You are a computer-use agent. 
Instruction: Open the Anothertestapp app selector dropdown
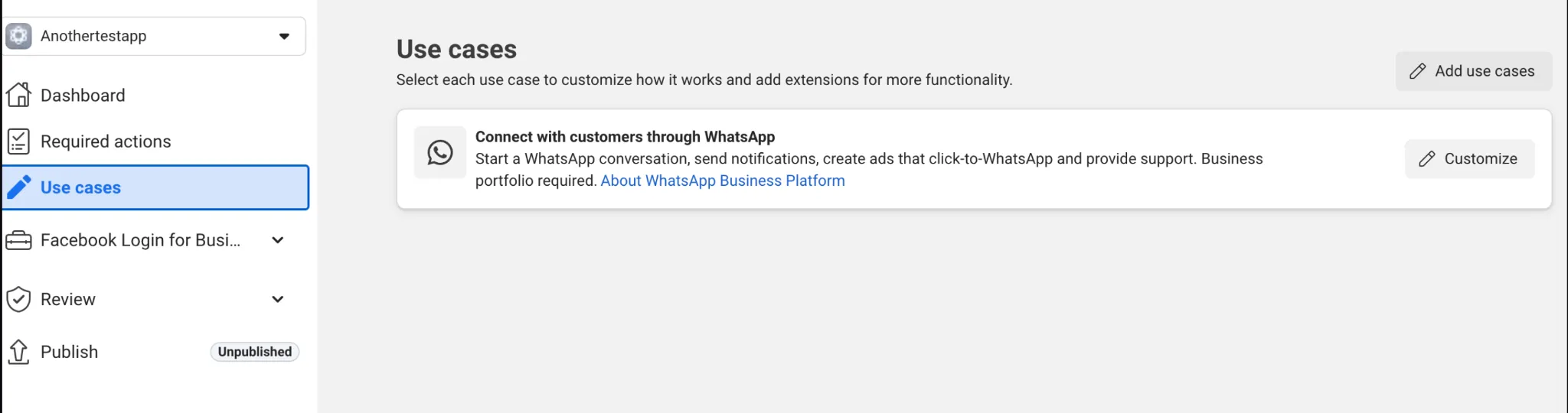click(x=154, y=36)
